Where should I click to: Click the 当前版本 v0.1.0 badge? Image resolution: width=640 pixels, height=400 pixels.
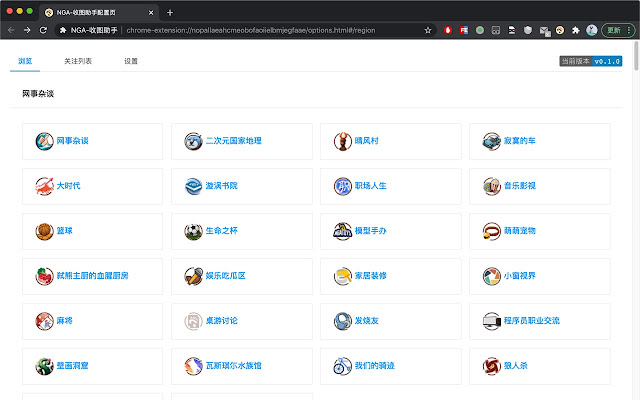591,61
